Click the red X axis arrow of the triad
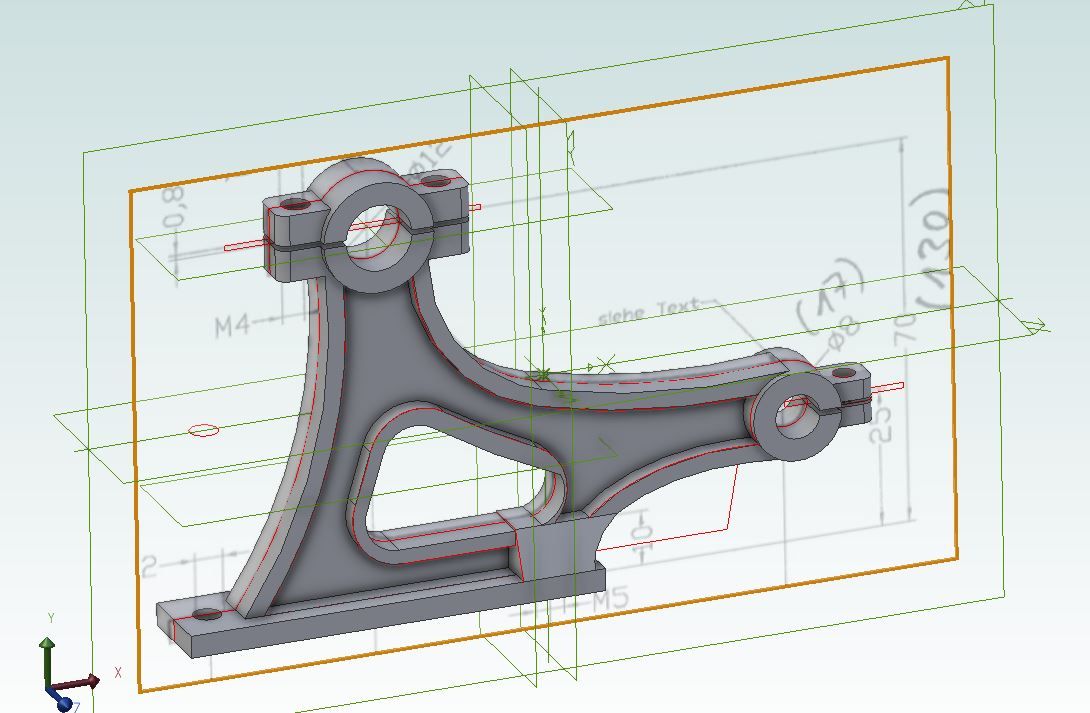Screen dimensions: 1090x713 coord(90,682)
